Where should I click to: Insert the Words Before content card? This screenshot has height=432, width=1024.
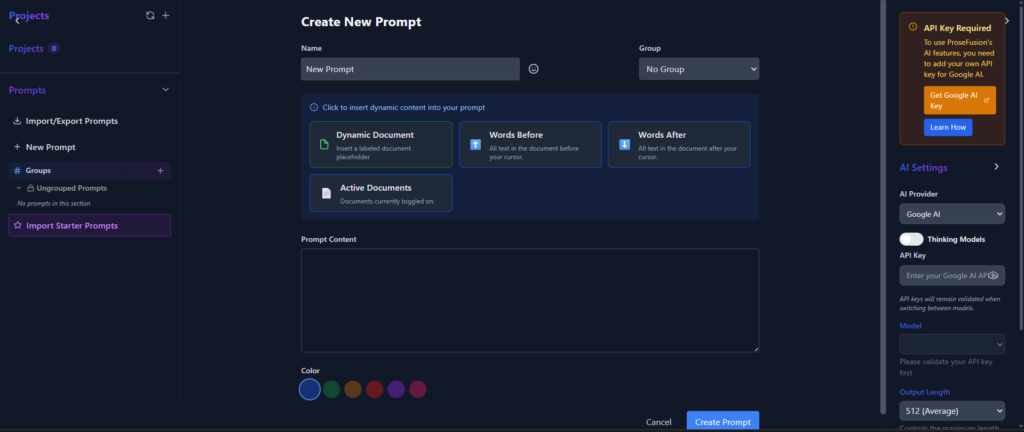[530, 144]
